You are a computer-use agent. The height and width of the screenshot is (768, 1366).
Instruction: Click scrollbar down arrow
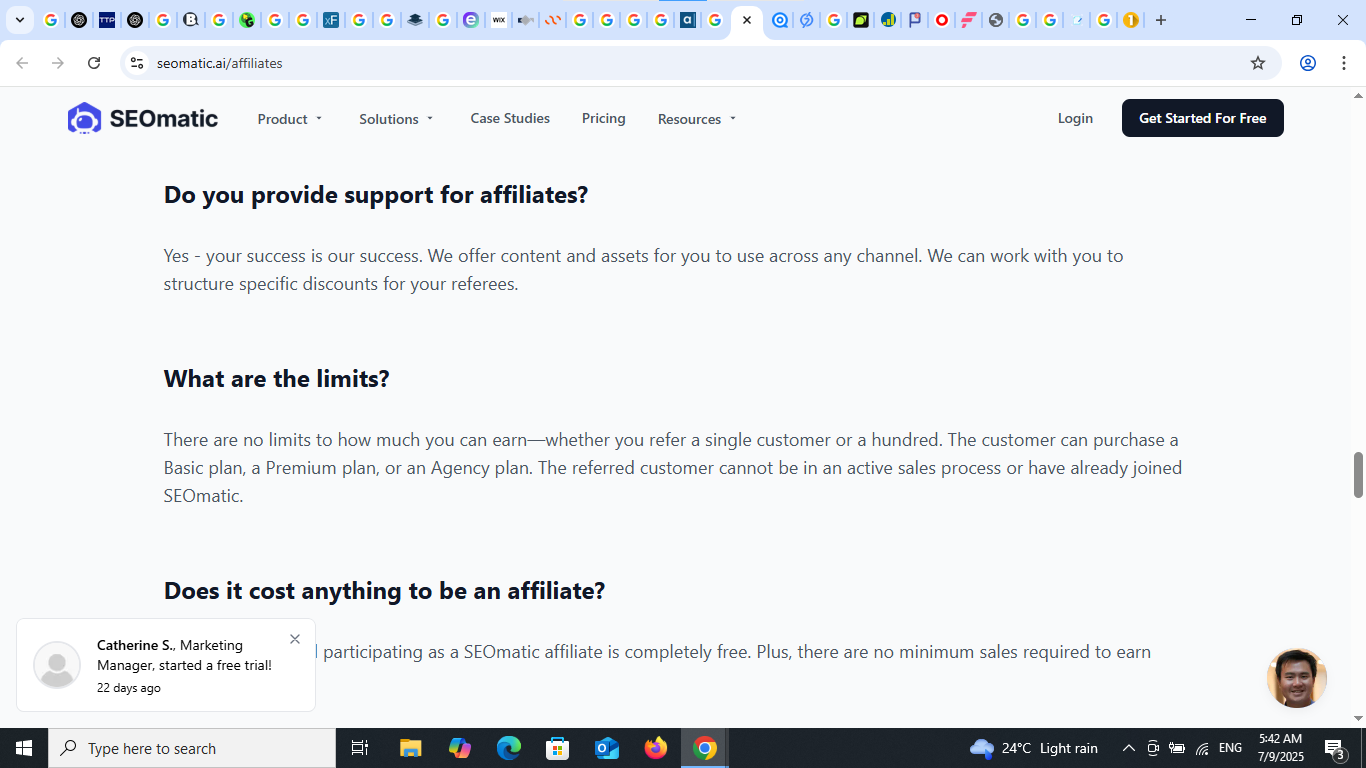(x=1358, y=718)
